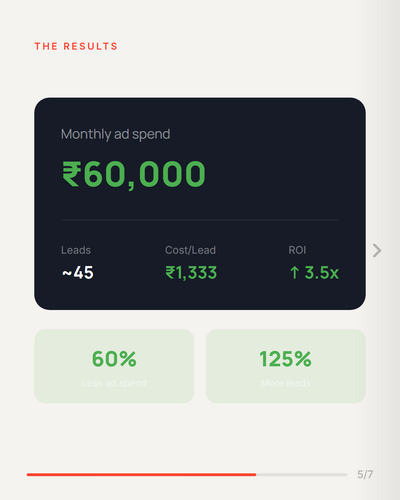Select the 3.5x ROI value

tap(322, 273)
